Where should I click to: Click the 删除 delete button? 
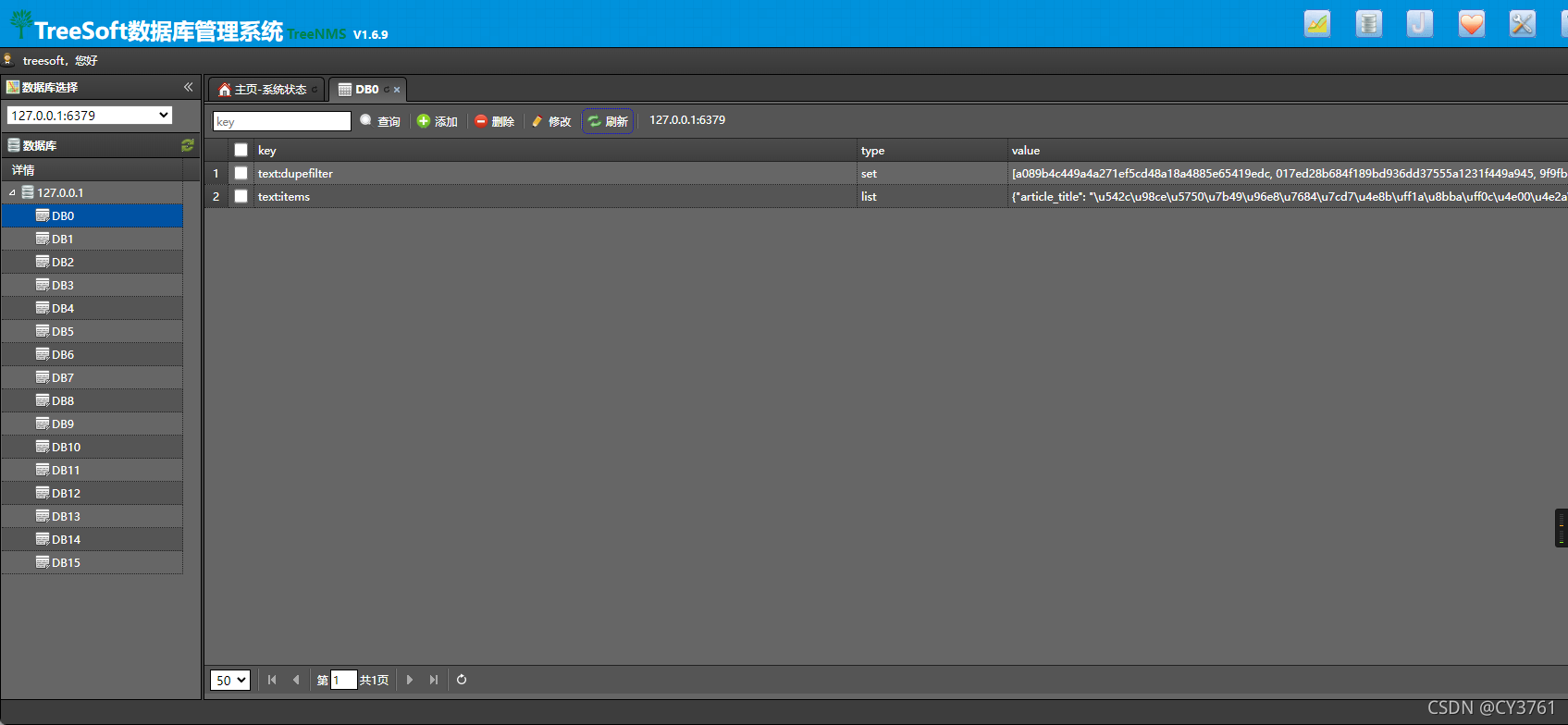495,121
